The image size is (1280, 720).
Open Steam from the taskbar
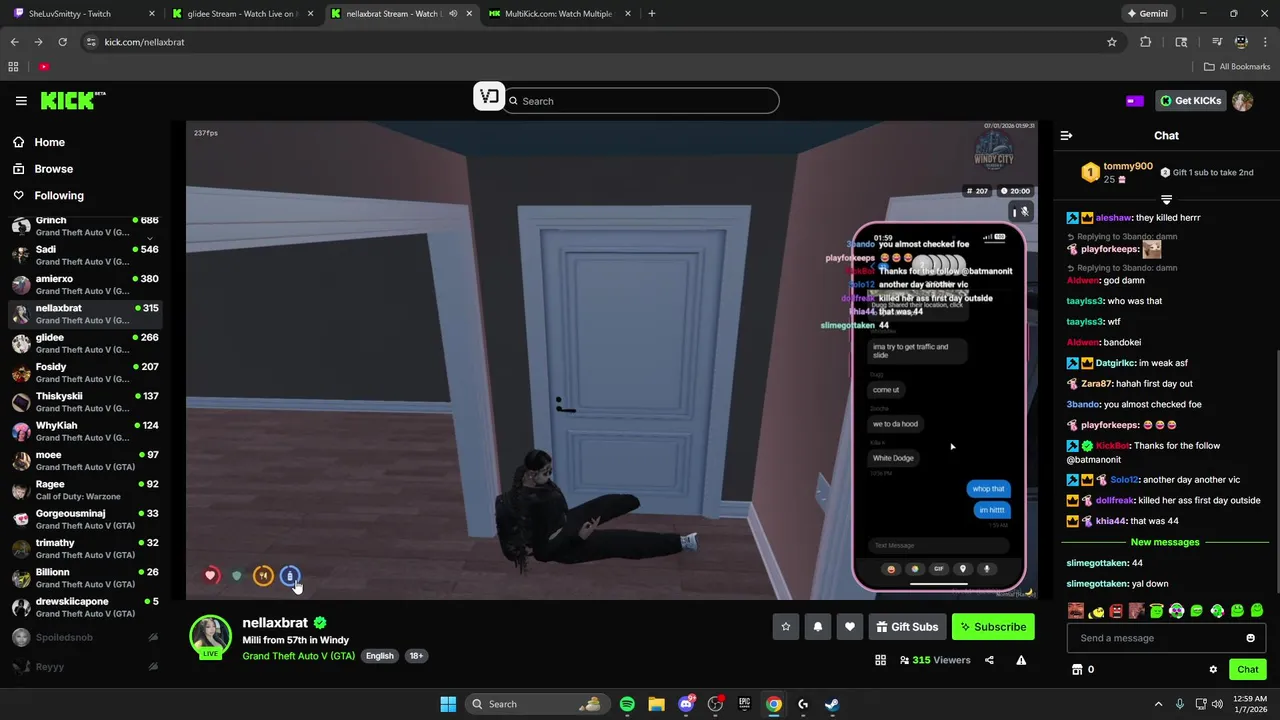tap(832, 704)
